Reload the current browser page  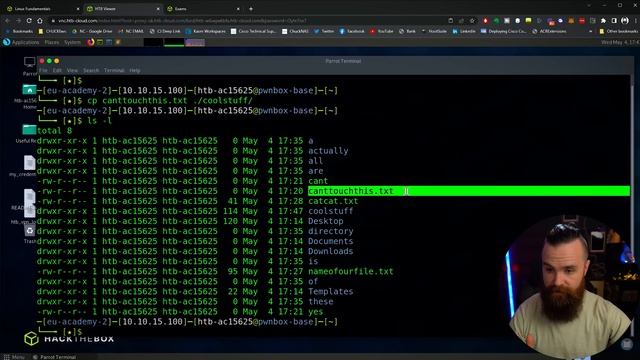click(x=29, y=20)
